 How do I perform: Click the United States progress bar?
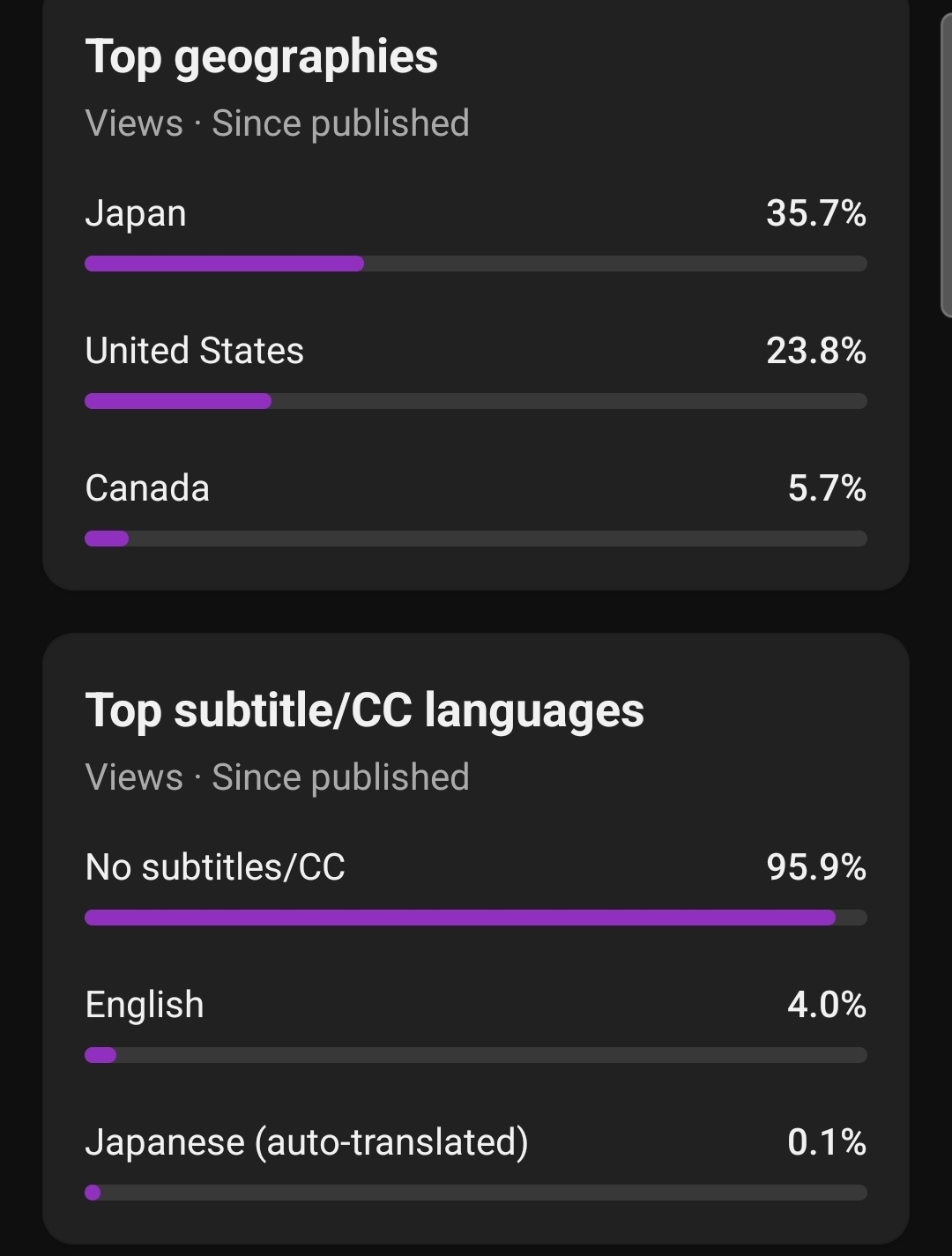click(475, 401)
